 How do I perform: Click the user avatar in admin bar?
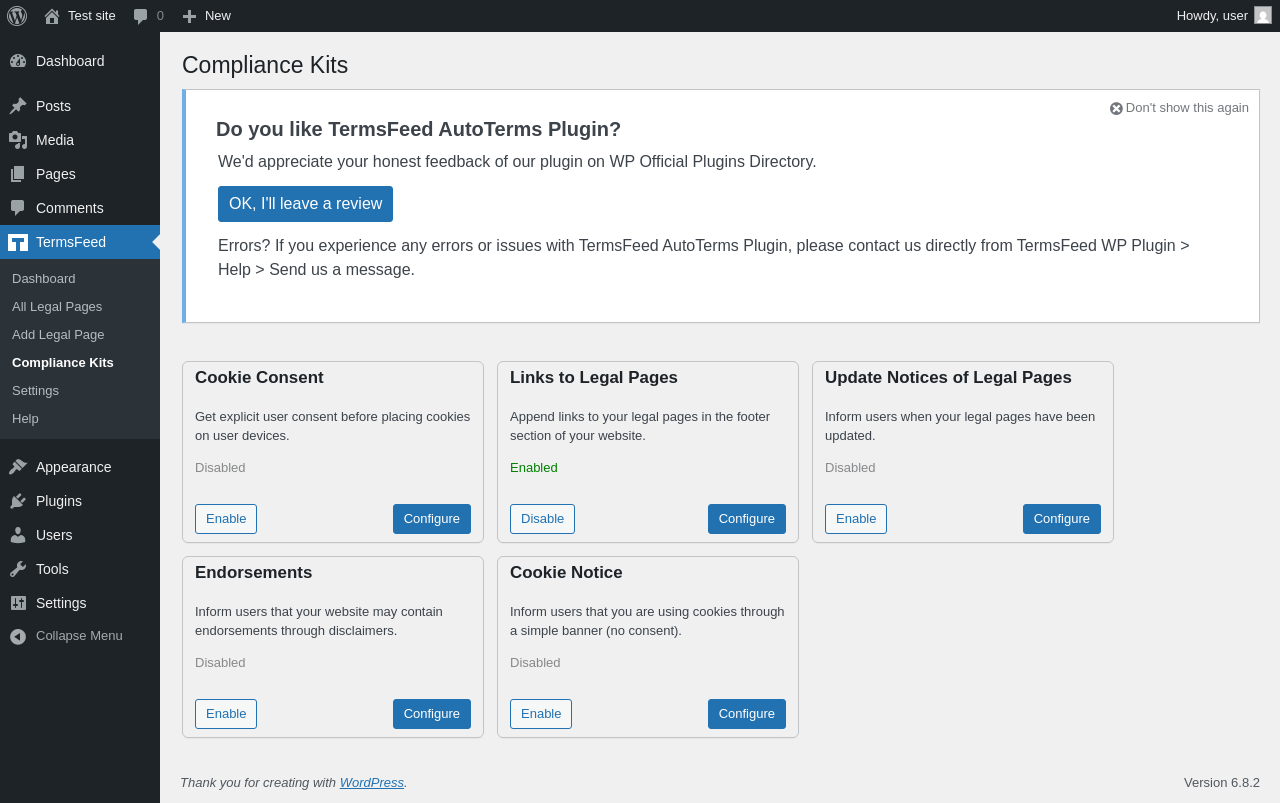(1263, 15)
